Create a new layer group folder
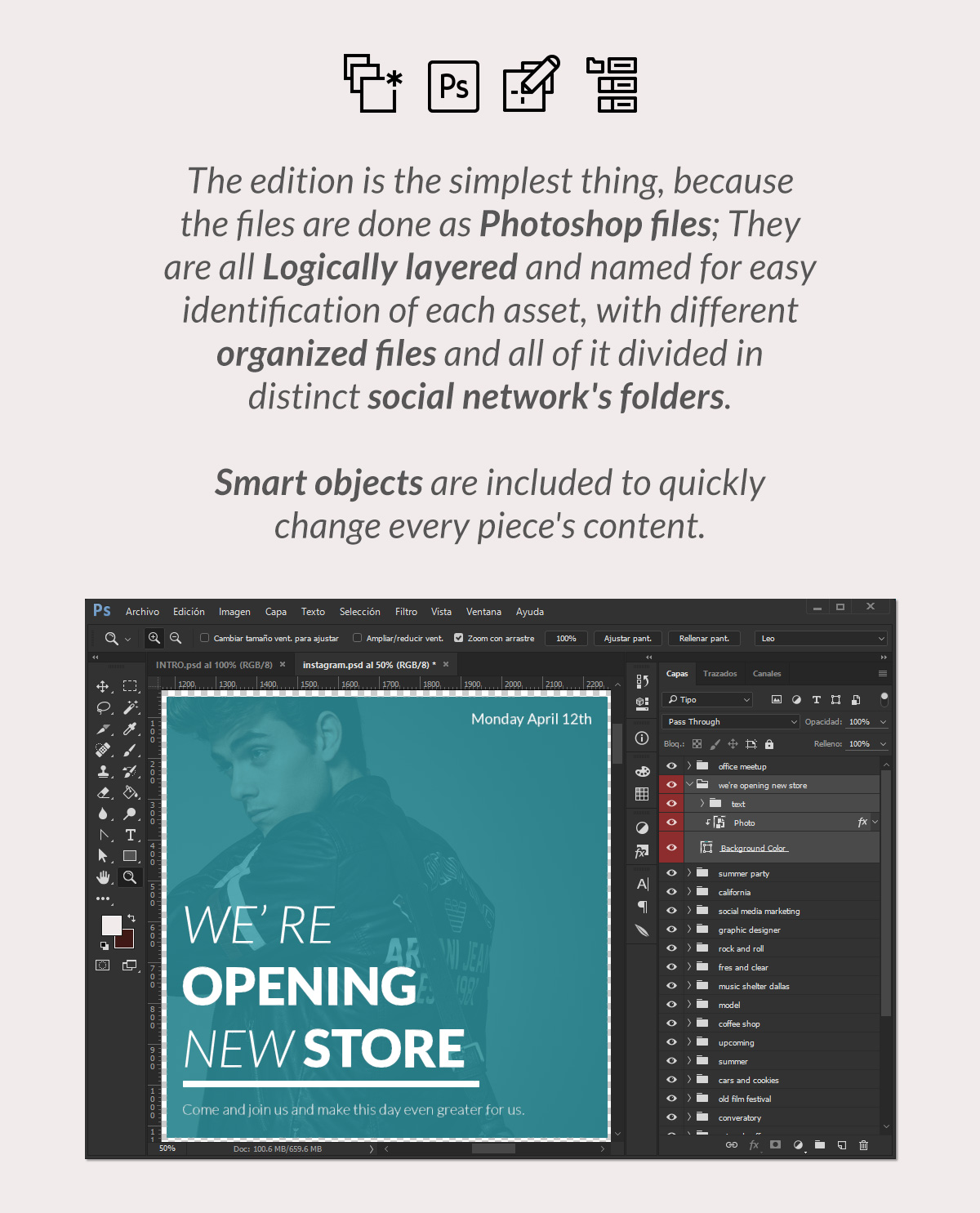This screenshot has width=980, height=1213. (x=820, y=1145)
